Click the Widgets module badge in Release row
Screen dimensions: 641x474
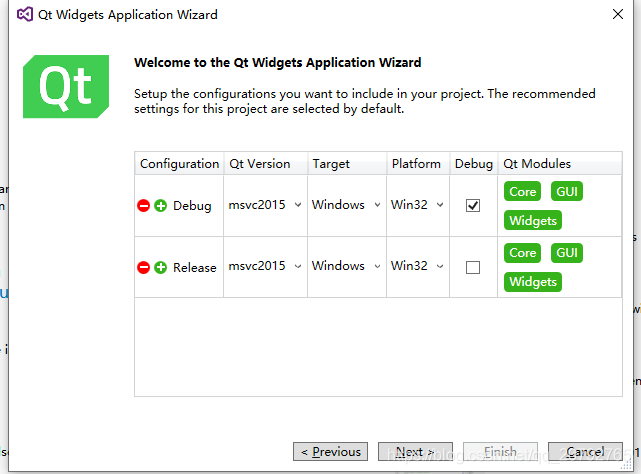pyautogui.click(x=533, y=282)
